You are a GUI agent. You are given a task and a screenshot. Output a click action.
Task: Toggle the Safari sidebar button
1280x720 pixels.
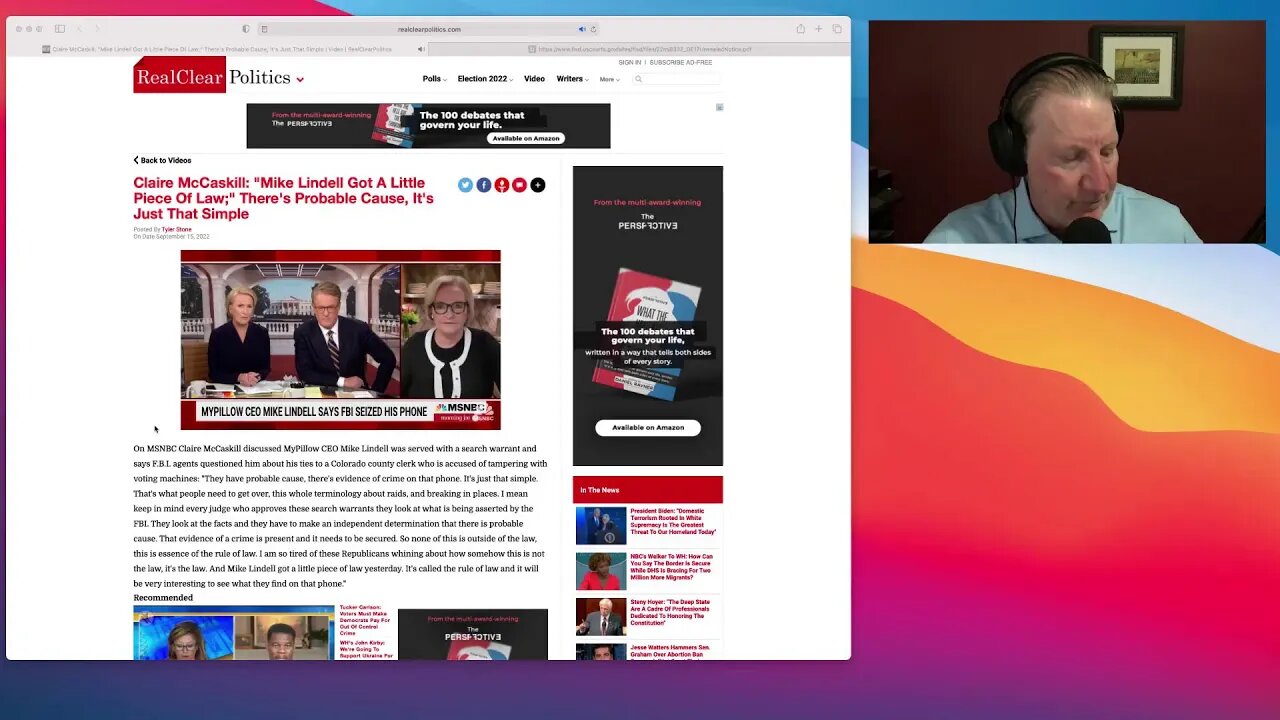(60, 29)
